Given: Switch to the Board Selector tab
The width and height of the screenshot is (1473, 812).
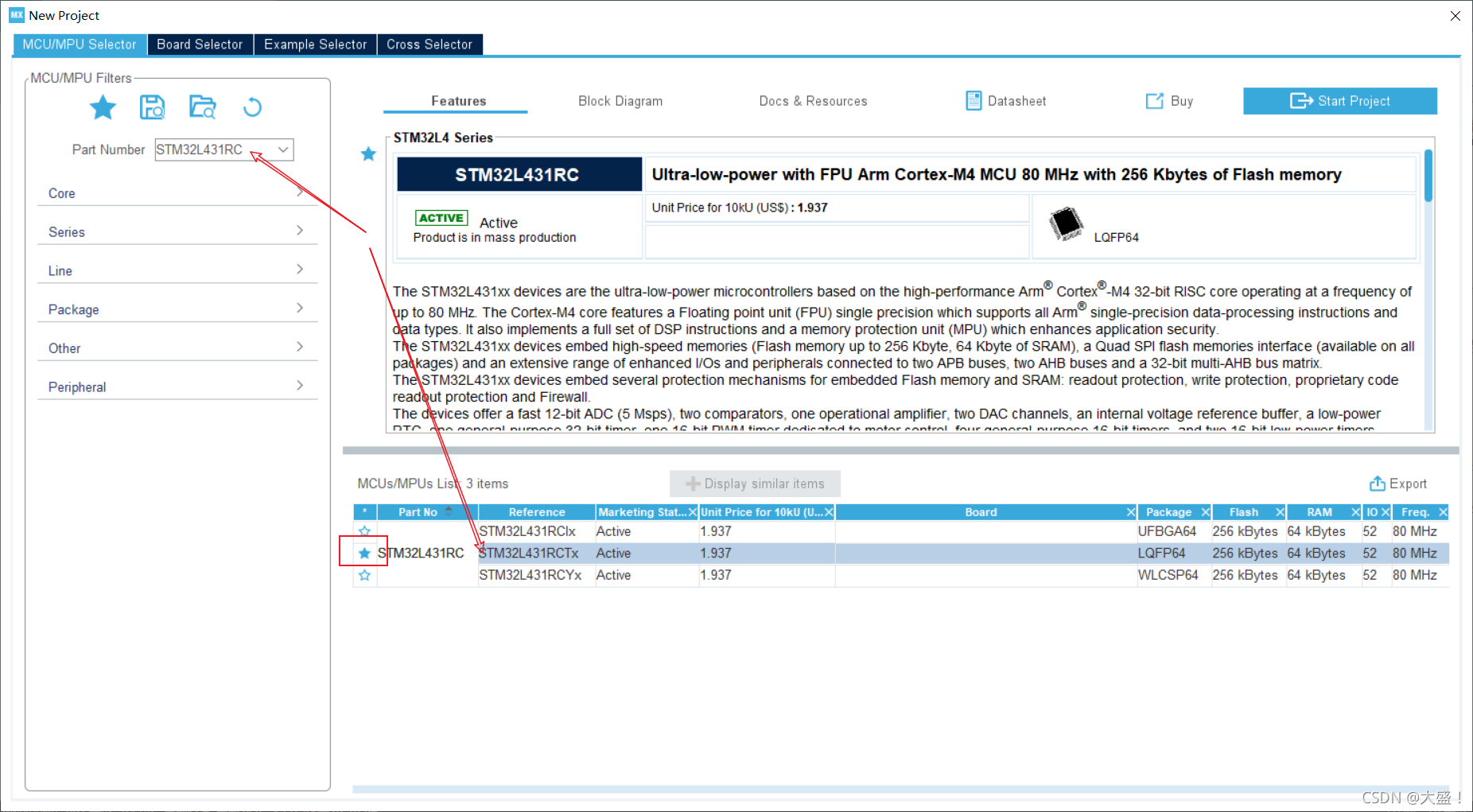Looking at the screenshot, I should coord(200,45).
